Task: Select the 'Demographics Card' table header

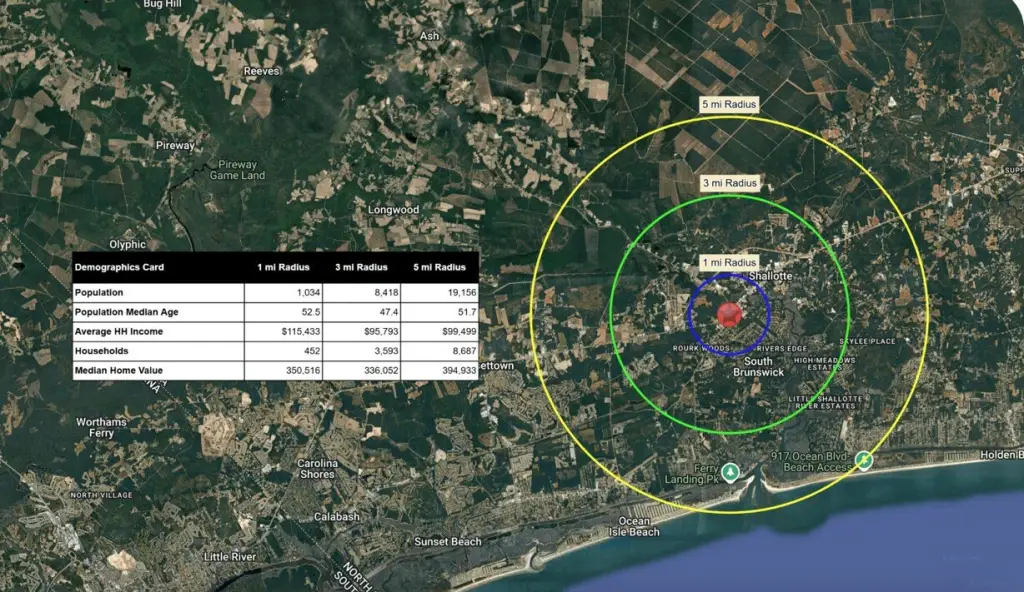Action: pos(120,267)
